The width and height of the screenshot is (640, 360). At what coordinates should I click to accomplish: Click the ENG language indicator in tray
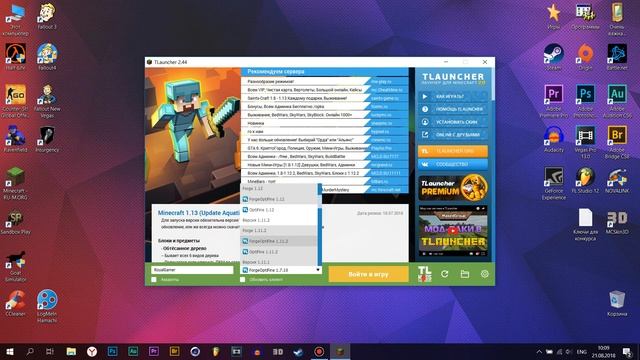(582, 352)
